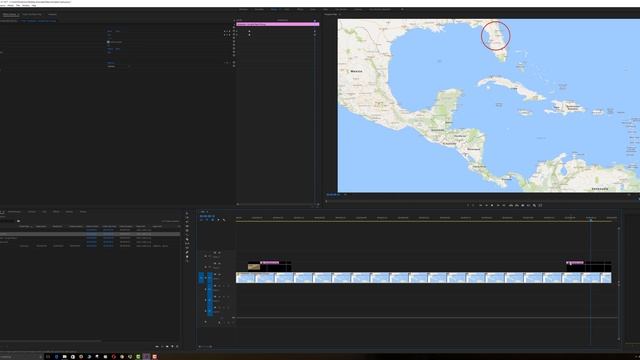Viewport: 640px width, 360px height.
Task: Click Automate to Sequence icon in Project panel
Action: click(157, 347)
